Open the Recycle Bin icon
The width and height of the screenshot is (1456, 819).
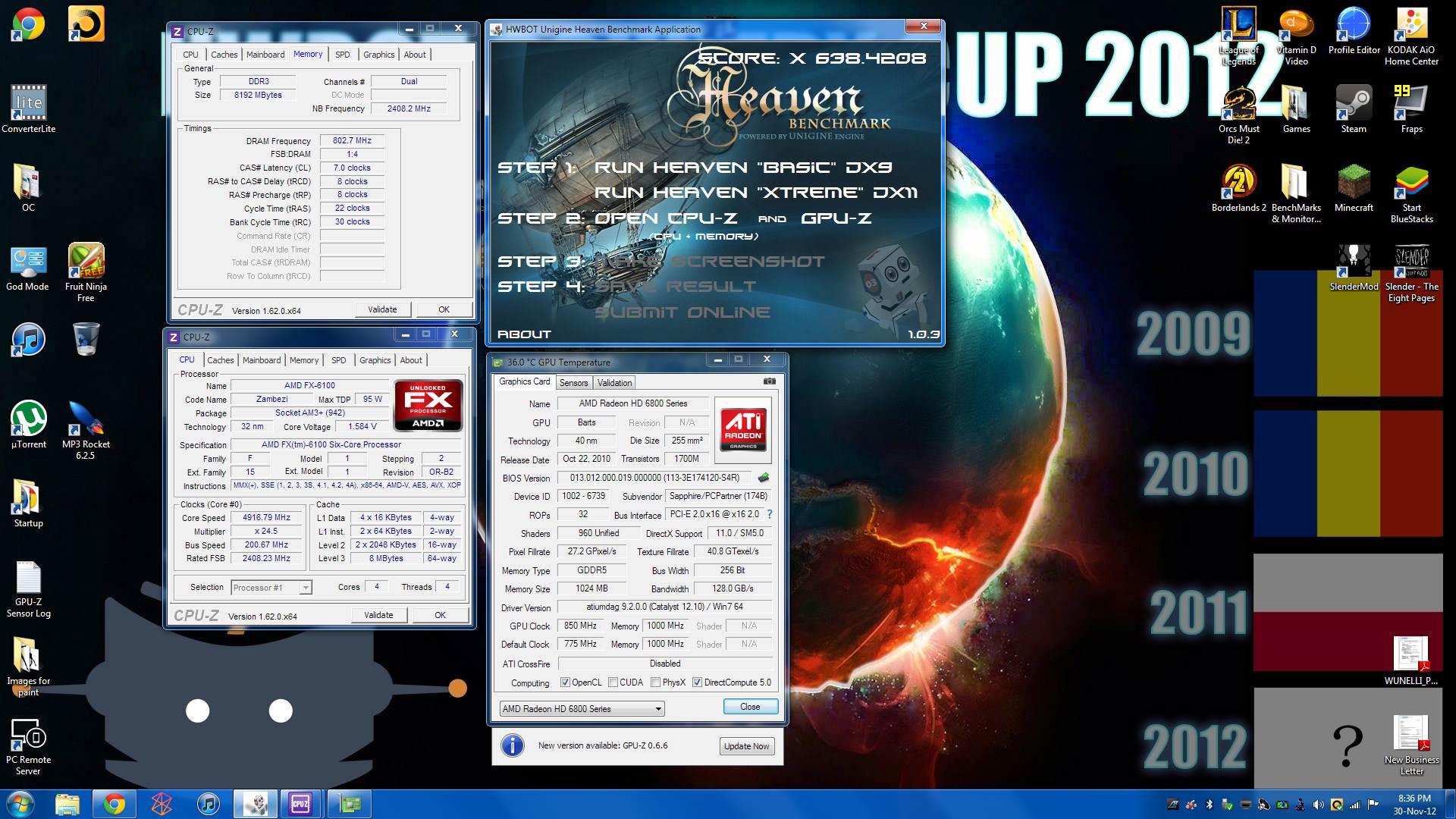86,339
